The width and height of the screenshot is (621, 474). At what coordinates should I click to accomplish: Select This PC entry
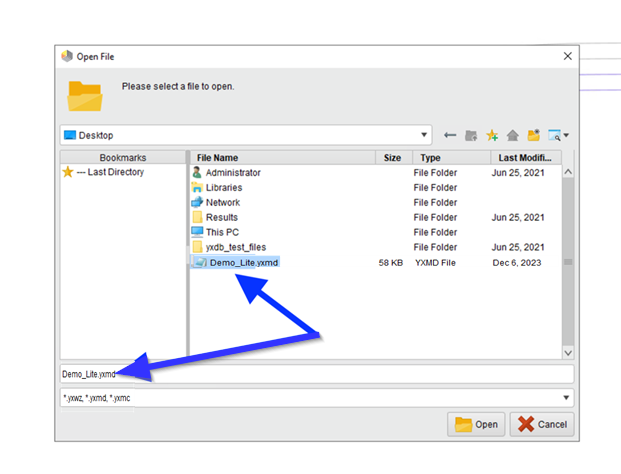pyautogui.click(x=222, y=232)
